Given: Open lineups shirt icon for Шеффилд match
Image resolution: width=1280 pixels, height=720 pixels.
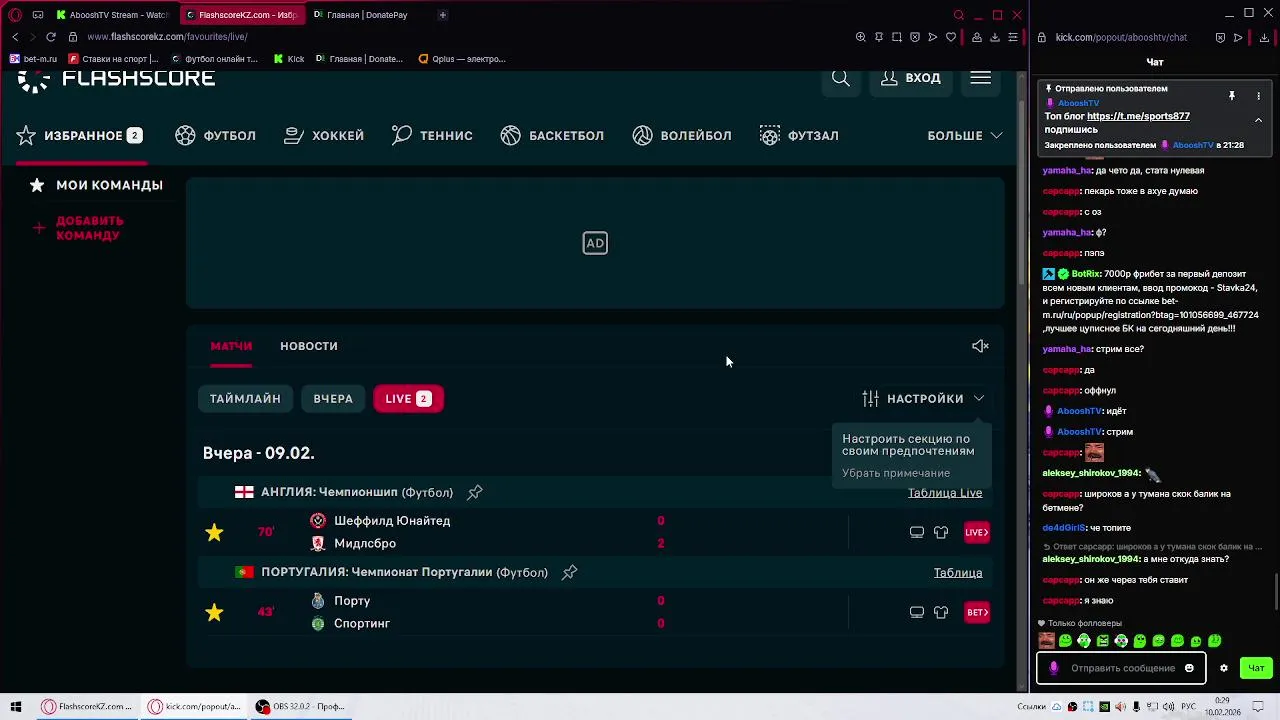Looking at the screenshot, I should (x=941, y=532).
